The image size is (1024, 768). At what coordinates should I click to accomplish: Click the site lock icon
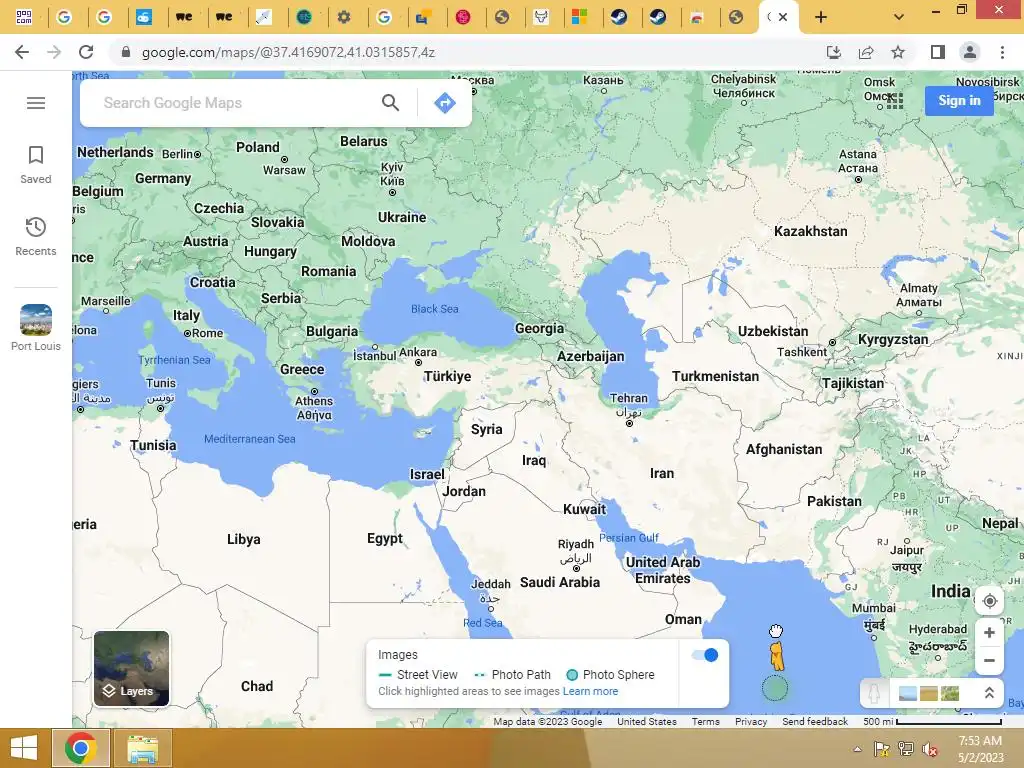coord(125,52)
